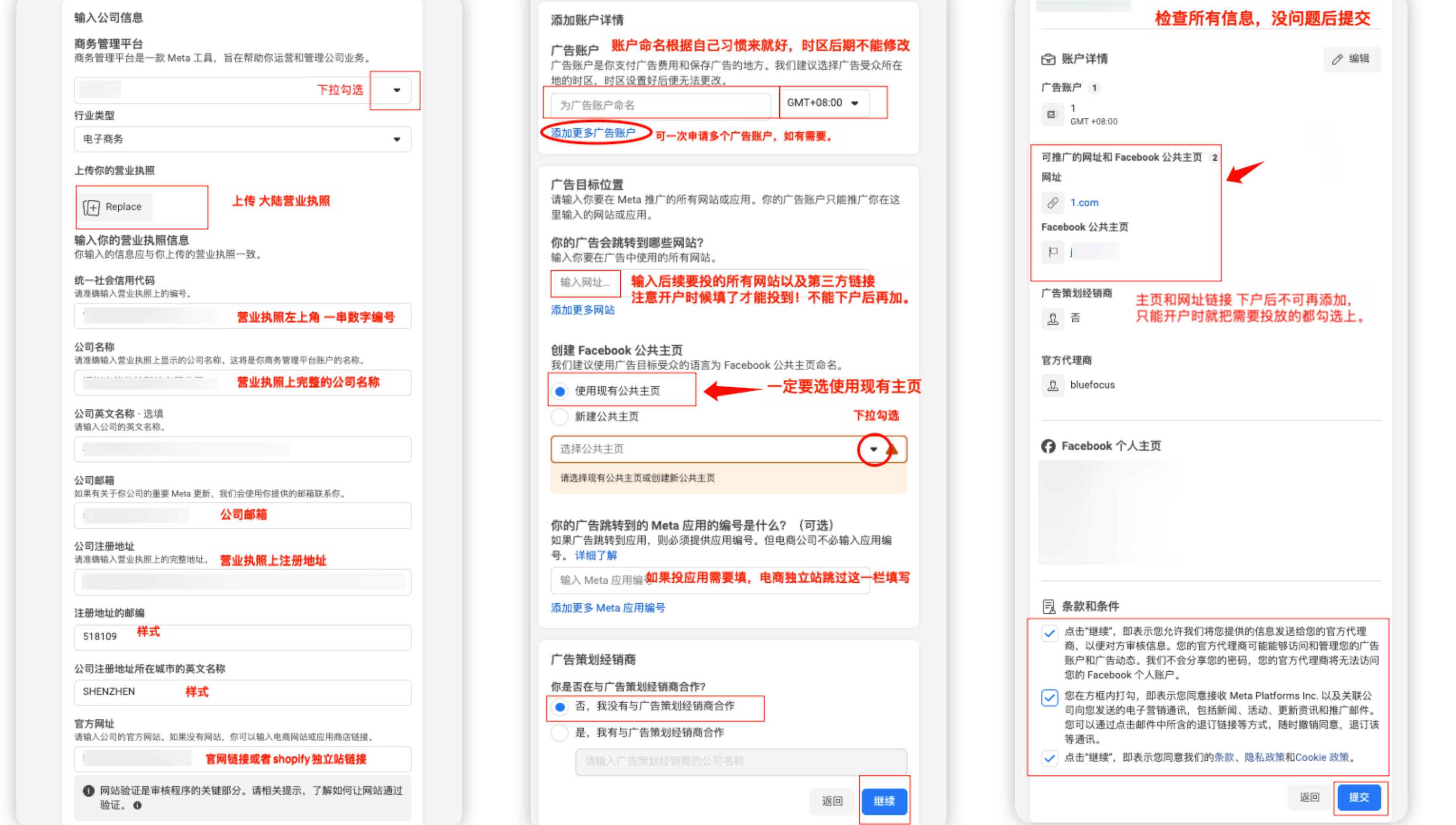Image resolution: width=1456 pixels, height=825 pixels.
Task: Click the envelope icon beside 账户详情
Action: click(1049, 59)
